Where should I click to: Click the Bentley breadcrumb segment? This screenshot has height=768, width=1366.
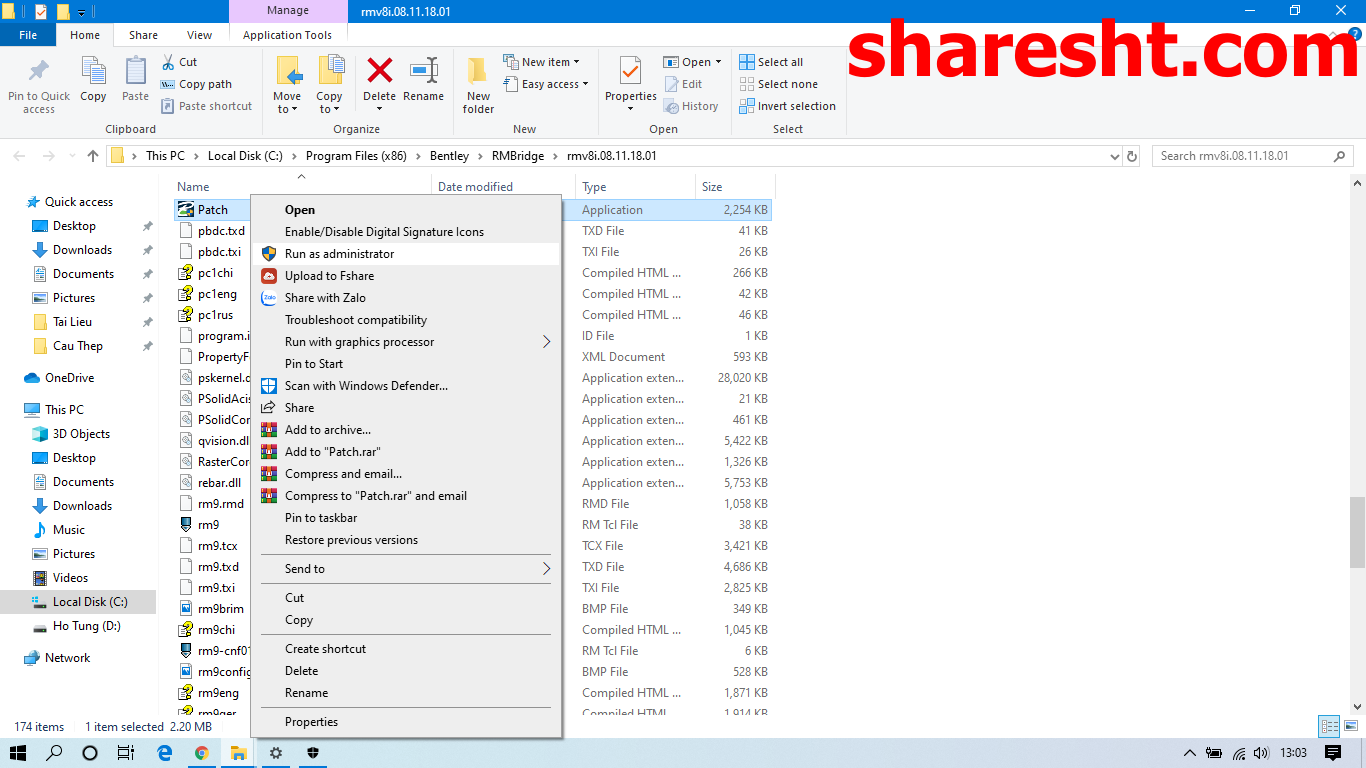pos(449,156)
